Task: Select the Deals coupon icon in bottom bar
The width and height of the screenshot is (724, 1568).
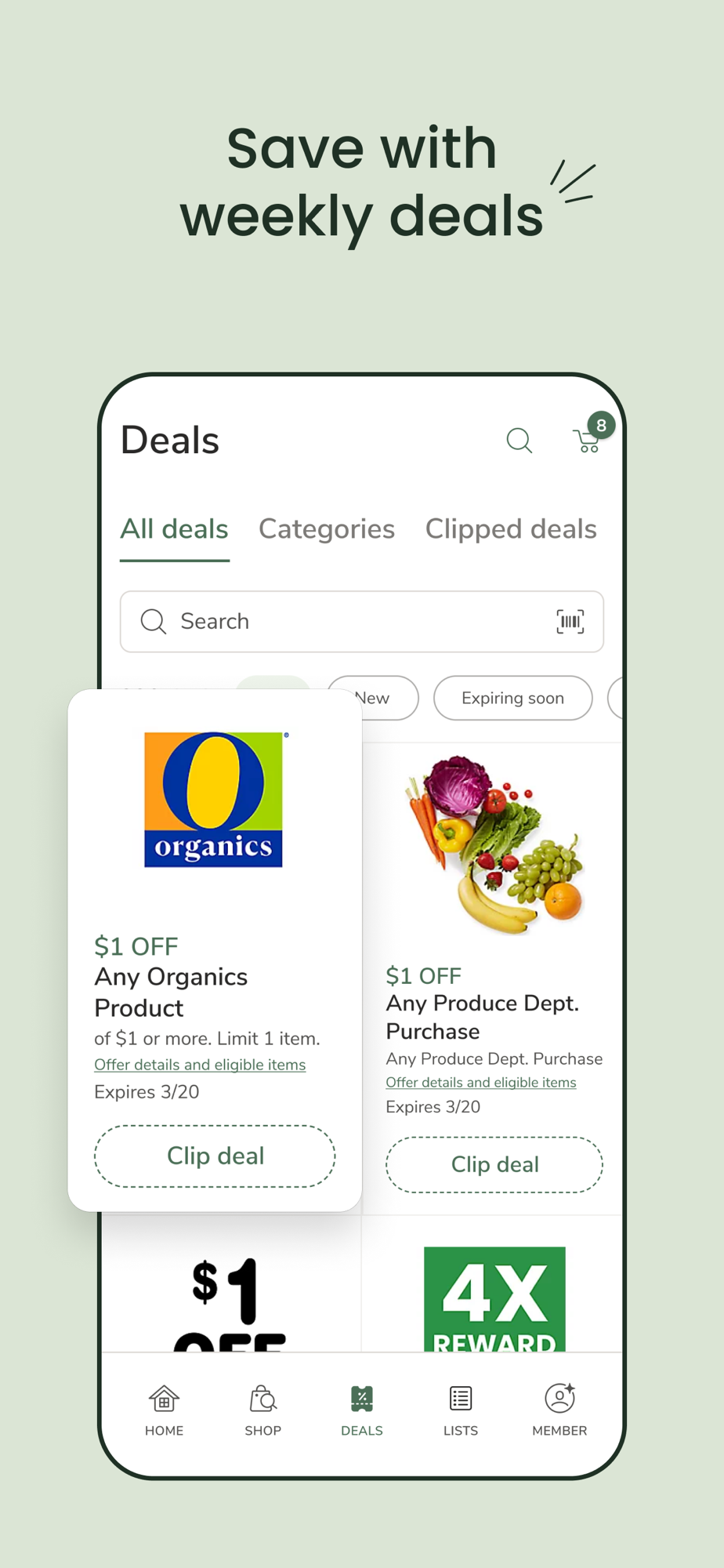Action: pyautogui.click(x=362, y=1399)
